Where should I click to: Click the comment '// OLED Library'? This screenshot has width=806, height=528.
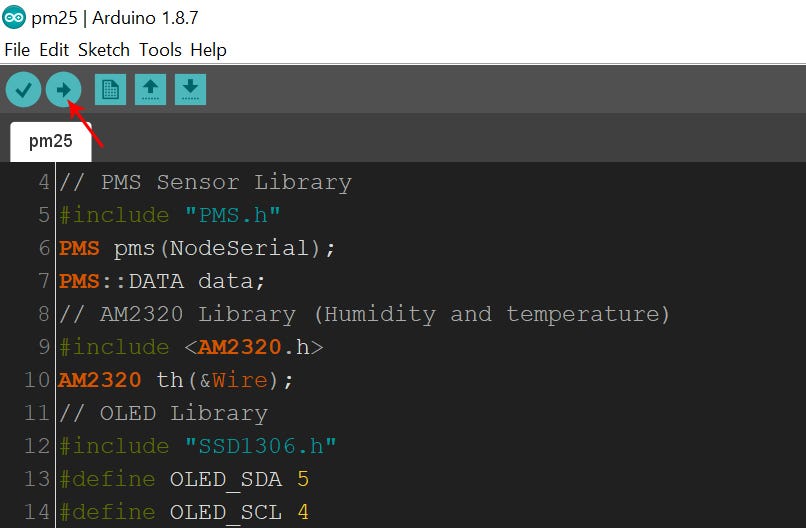click(163, 413)
